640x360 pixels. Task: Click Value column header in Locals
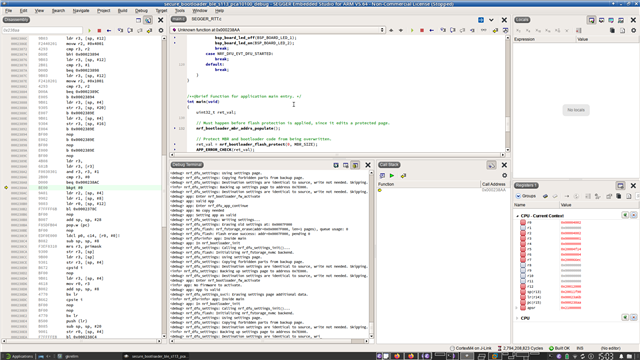(x=607, y=39)
